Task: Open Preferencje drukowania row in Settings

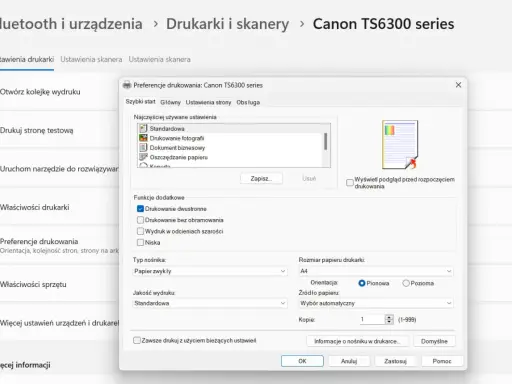Action: tap(59, 246)
